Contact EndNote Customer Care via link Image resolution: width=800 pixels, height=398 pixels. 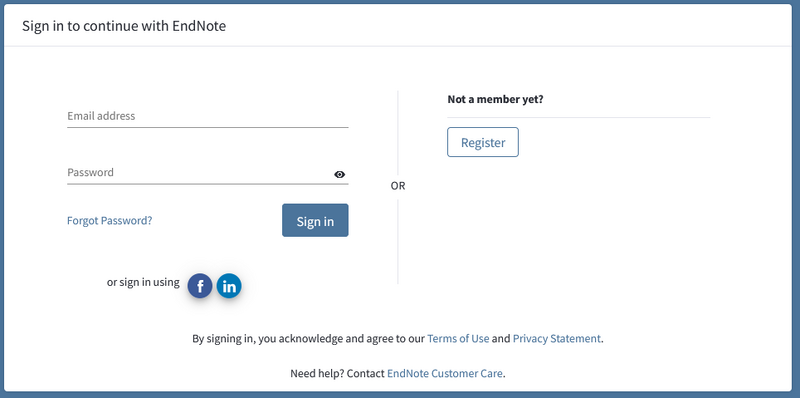click(445, 373)
